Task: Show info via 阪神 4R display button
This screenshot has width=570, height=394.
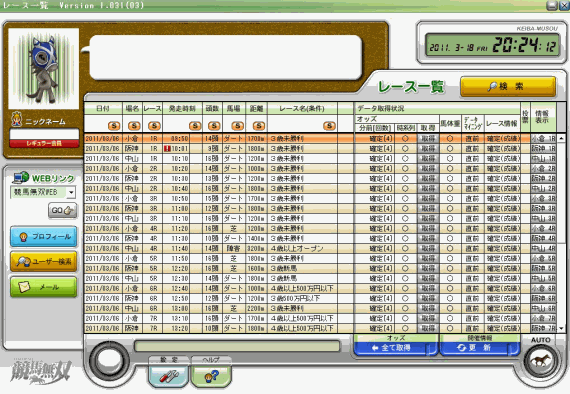Action: 543,238
